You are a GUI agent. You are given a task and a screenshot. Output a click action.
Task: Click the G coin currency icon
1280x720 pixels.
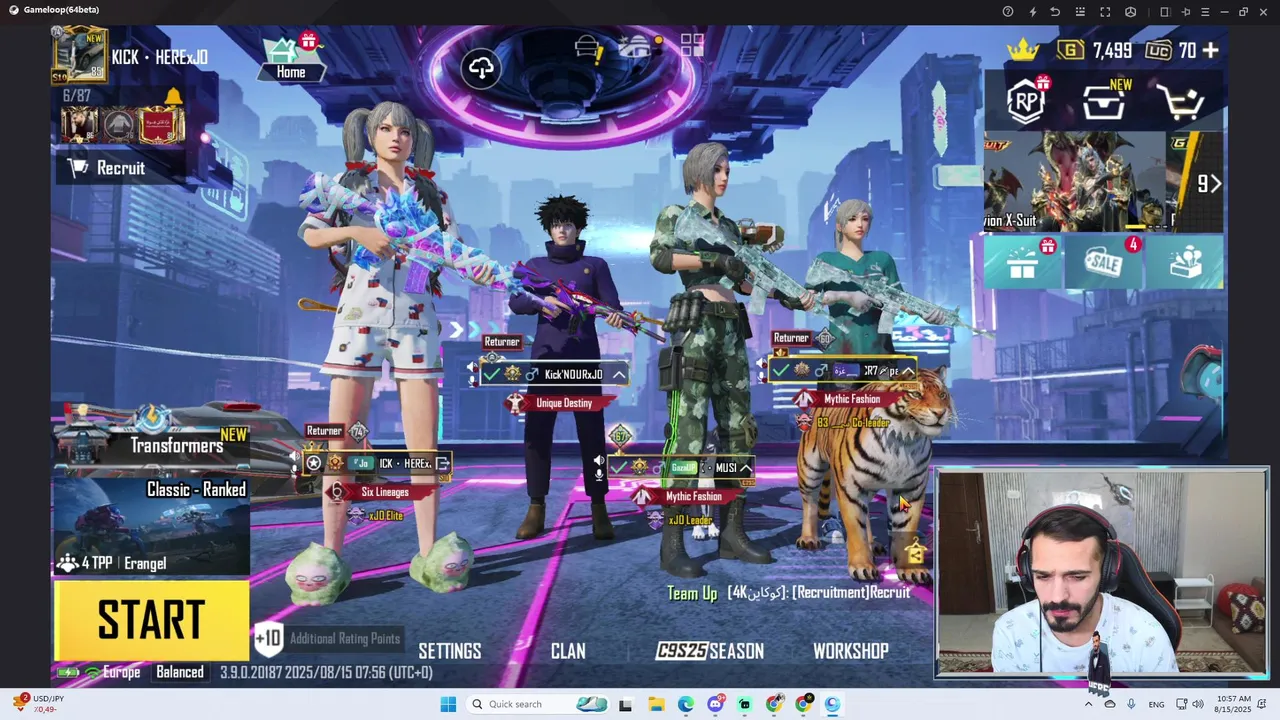click(x=1070, y=50)
